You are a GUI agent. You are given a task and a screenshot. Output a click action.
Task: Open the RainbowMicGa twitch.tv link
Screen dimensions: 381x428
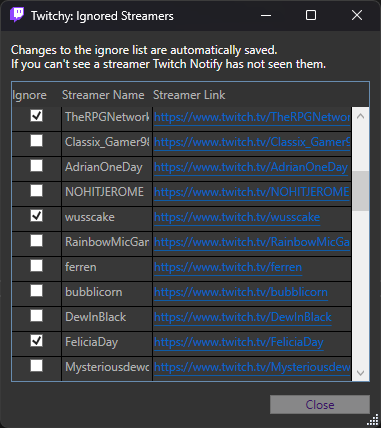click(252, 242)
